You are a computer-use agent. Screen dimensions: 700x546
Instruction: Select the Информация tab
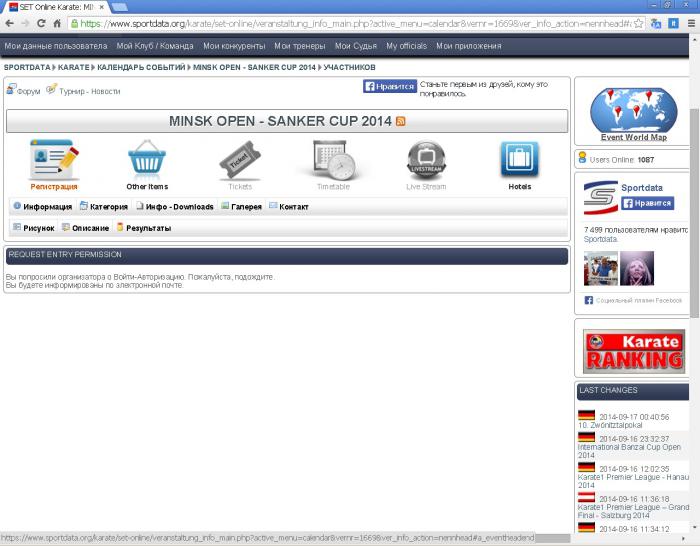pyautogui.click(x=43, y=206)
